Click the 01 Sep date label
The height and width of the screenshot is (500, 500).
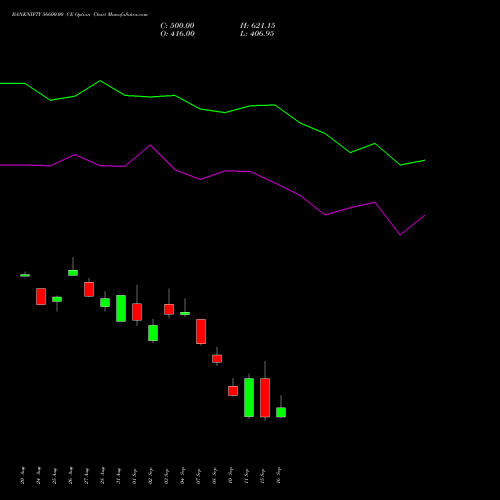tap(135, 475)
